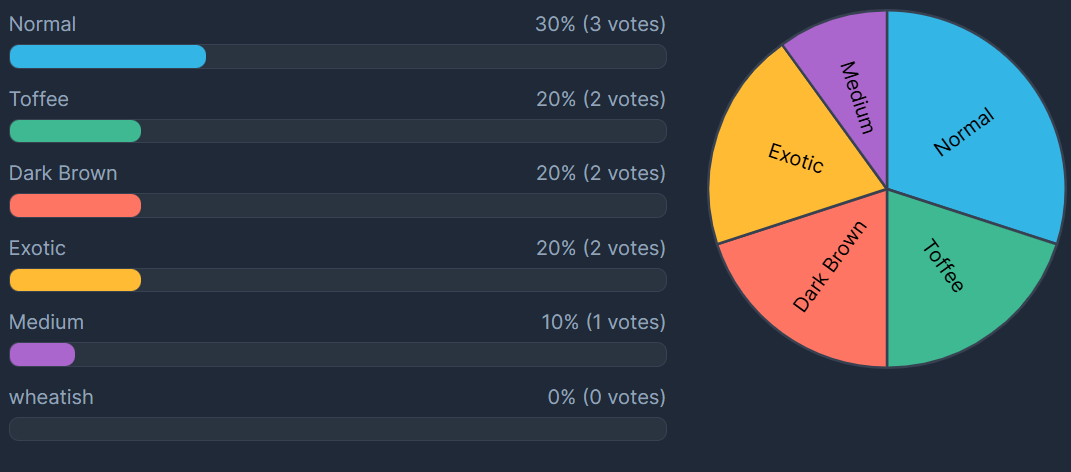Click the red Dark Brown pie slice
This screenshot has width=1071, height=472.
point(829,266)
